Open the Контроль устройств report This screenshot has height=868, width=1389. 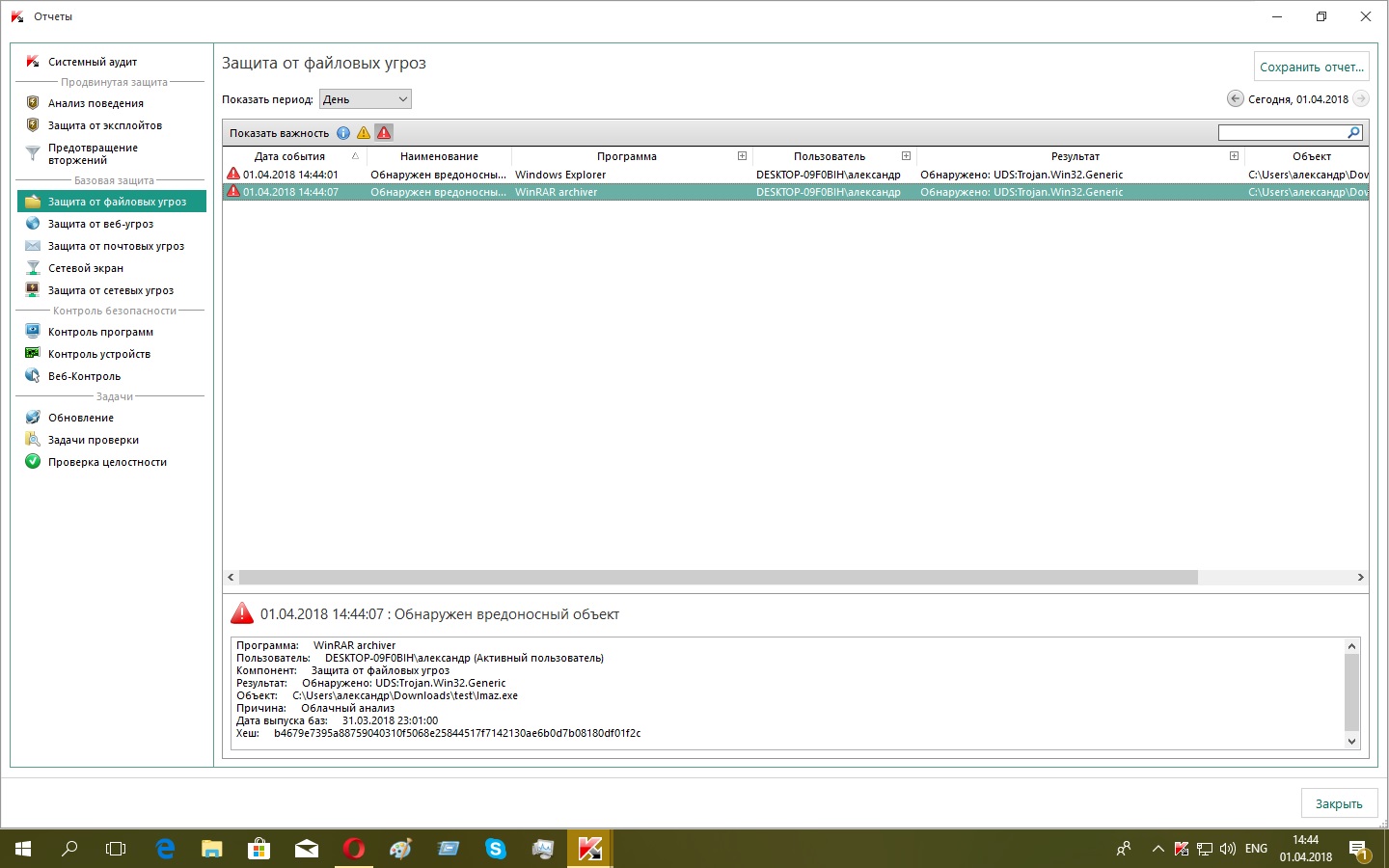coord(99,354)
